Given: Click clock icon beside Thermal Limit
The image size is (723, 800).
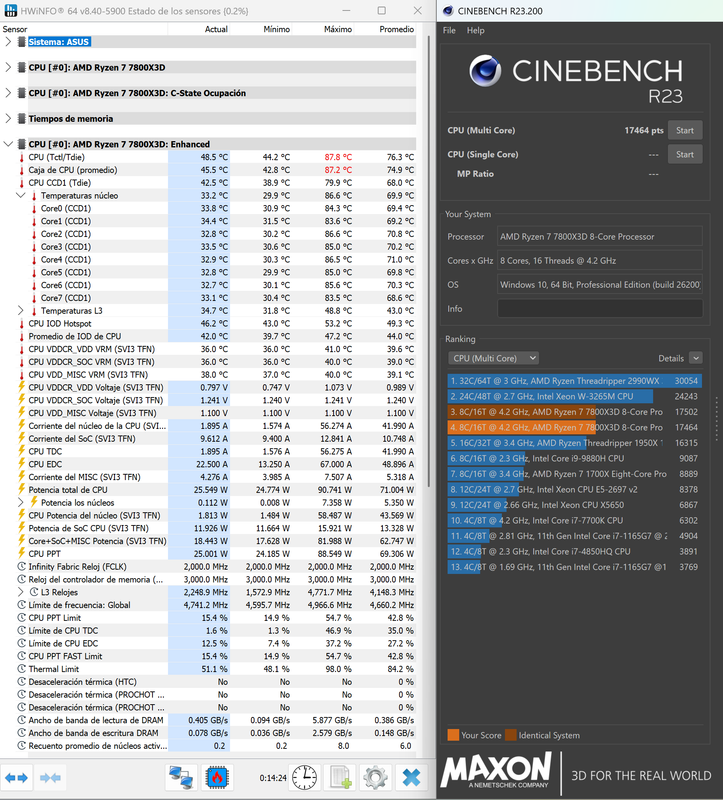Looking at the screenshot, I should 21,669.
